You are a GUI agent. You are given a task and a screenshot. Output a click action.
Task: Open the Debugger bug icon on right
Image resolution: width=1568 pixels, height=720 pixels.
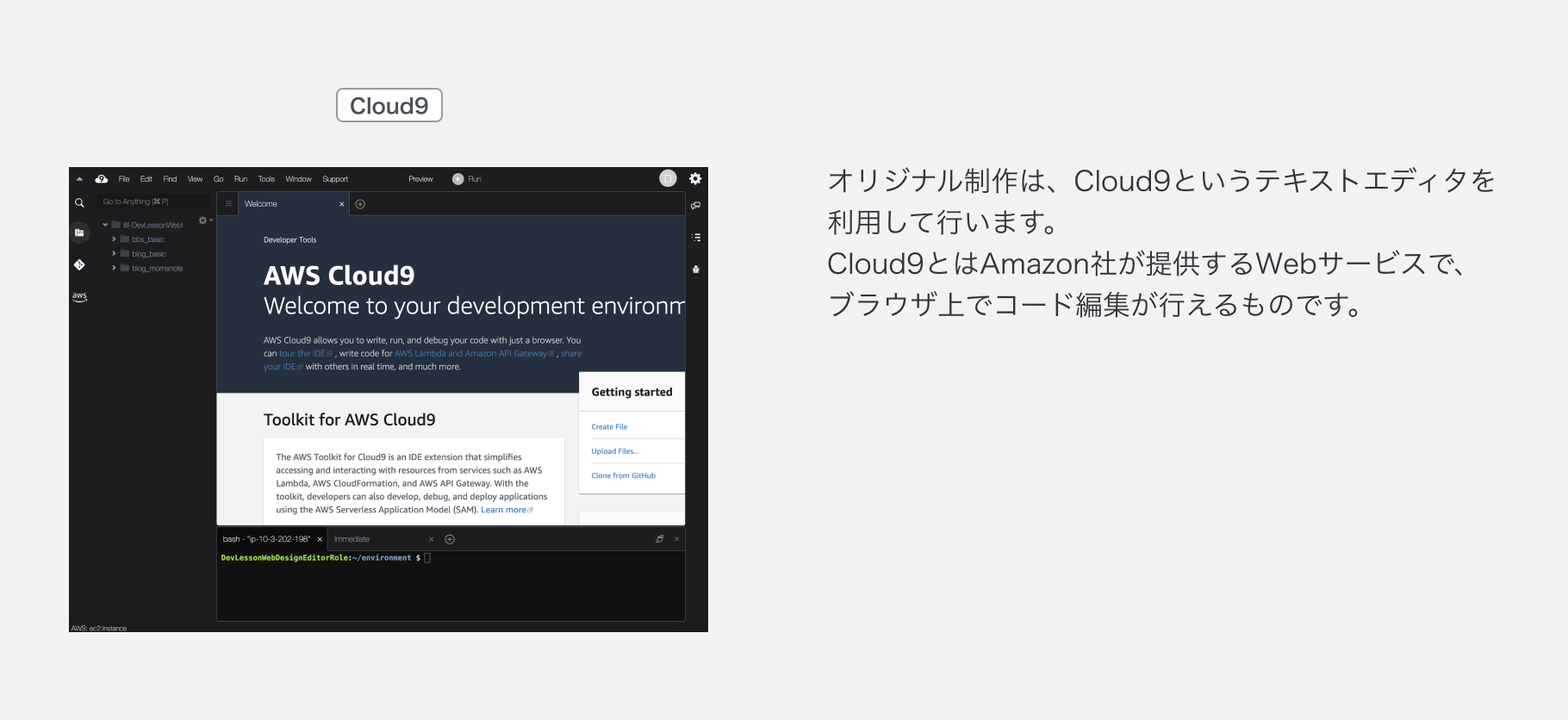pyautogui.click(x=696, y=269)
